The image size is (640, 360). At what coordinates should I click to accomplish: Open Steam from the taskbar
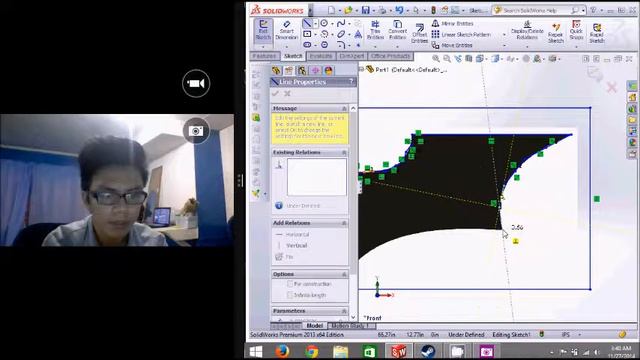(x=428, y=351)
